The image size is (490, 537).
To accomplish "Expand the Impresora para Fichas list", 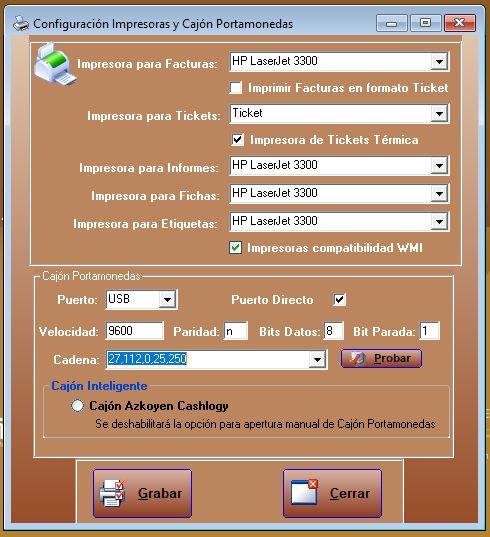I will (439, 194).
